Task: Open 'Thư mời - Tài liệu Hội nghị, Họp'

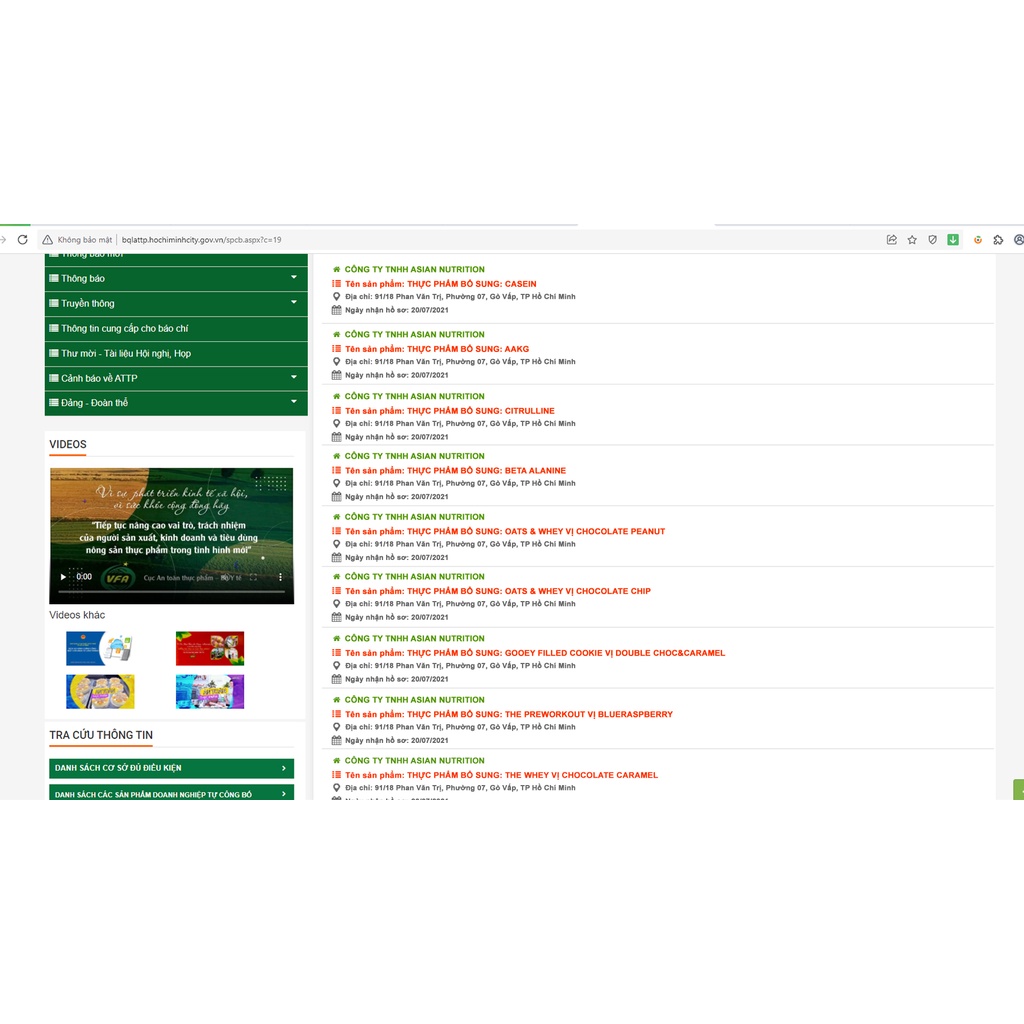Action: (x=176, y=353)
